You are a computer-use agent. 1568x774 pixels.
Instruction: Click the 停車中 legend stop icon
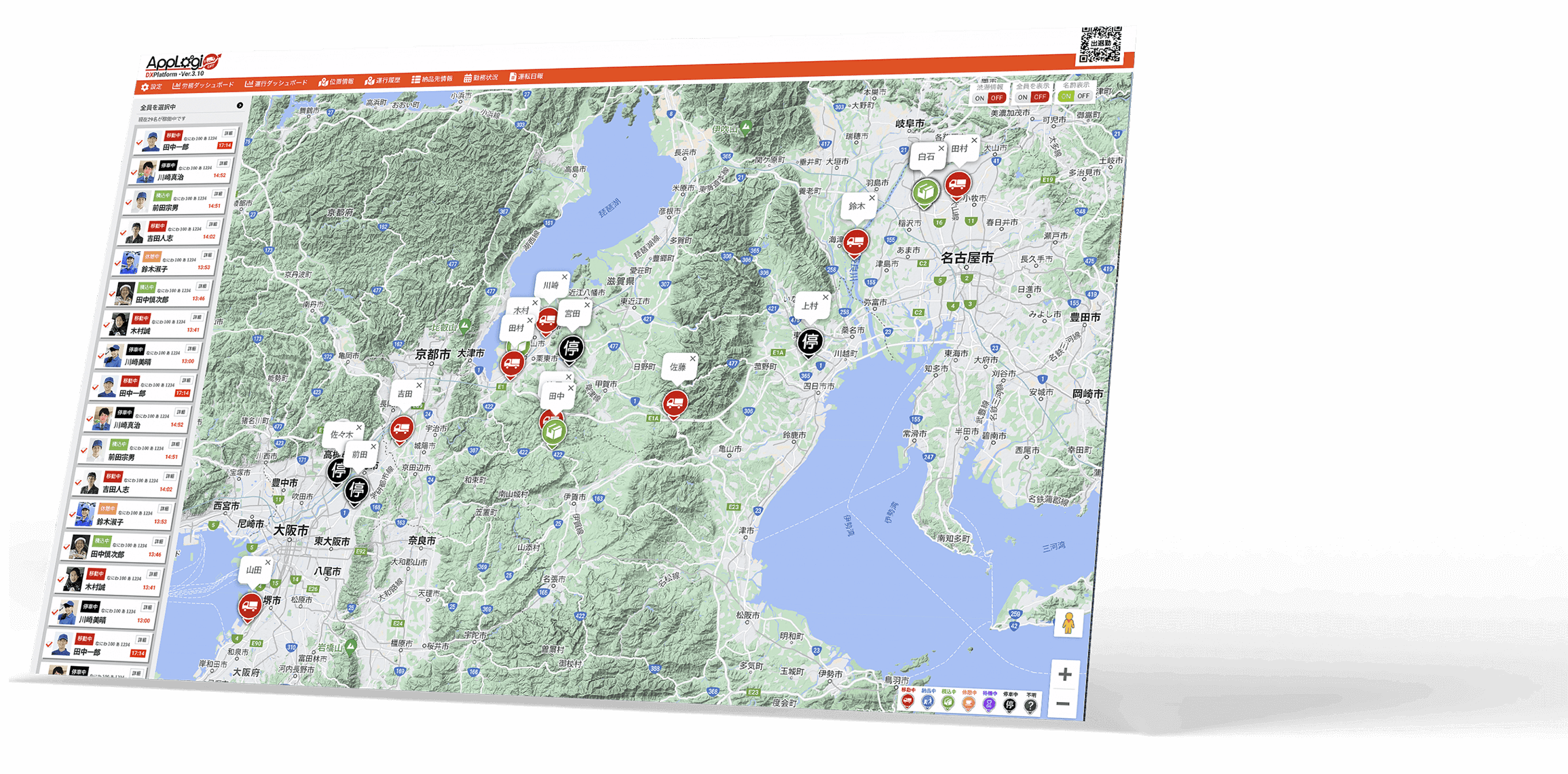1010,705
